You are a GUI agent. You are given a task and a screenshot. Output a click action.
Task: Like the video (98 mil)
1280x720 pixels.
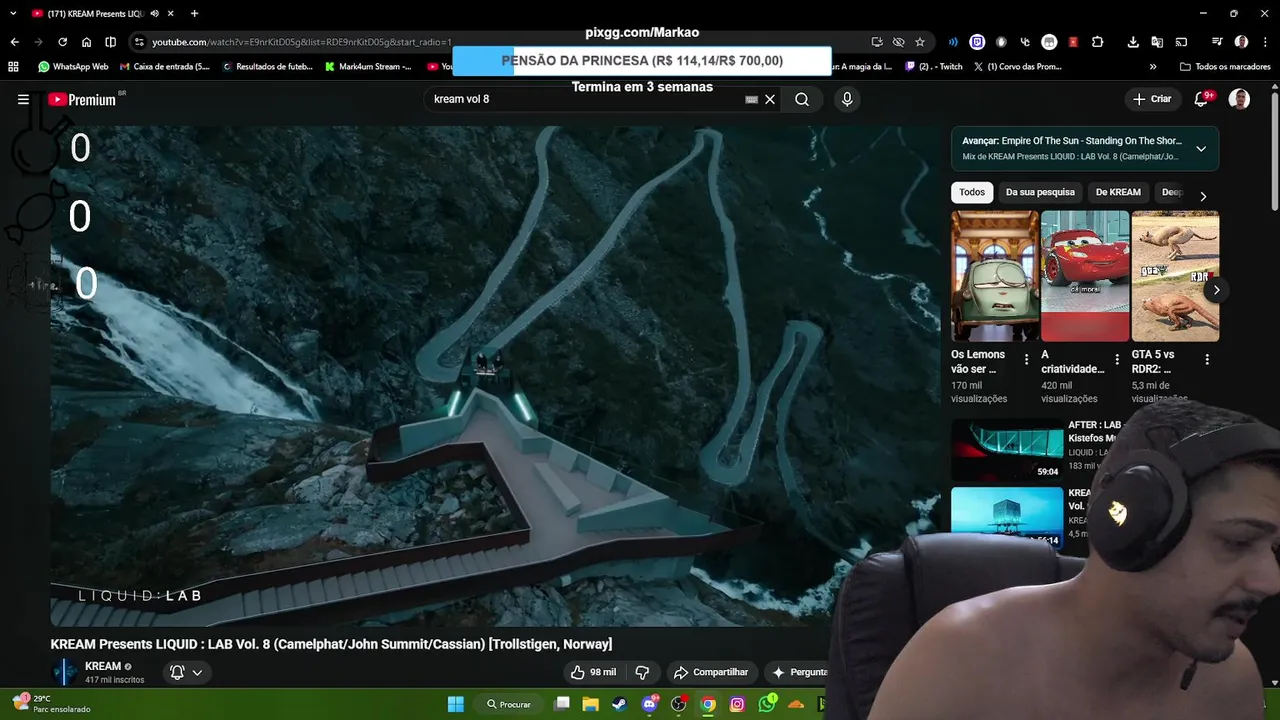pos(593,672)
